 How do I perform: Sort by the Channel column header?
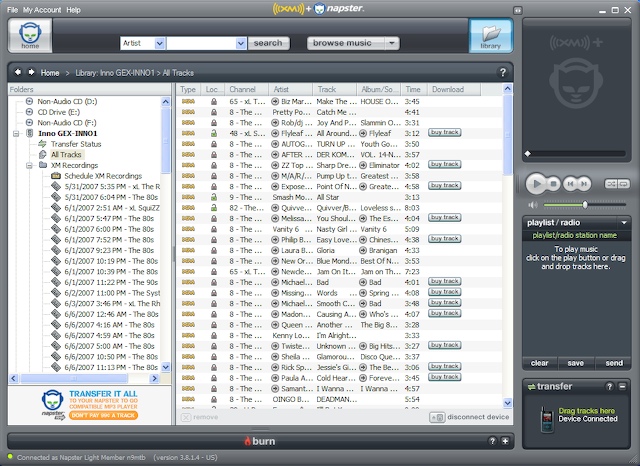coord(247,89)
